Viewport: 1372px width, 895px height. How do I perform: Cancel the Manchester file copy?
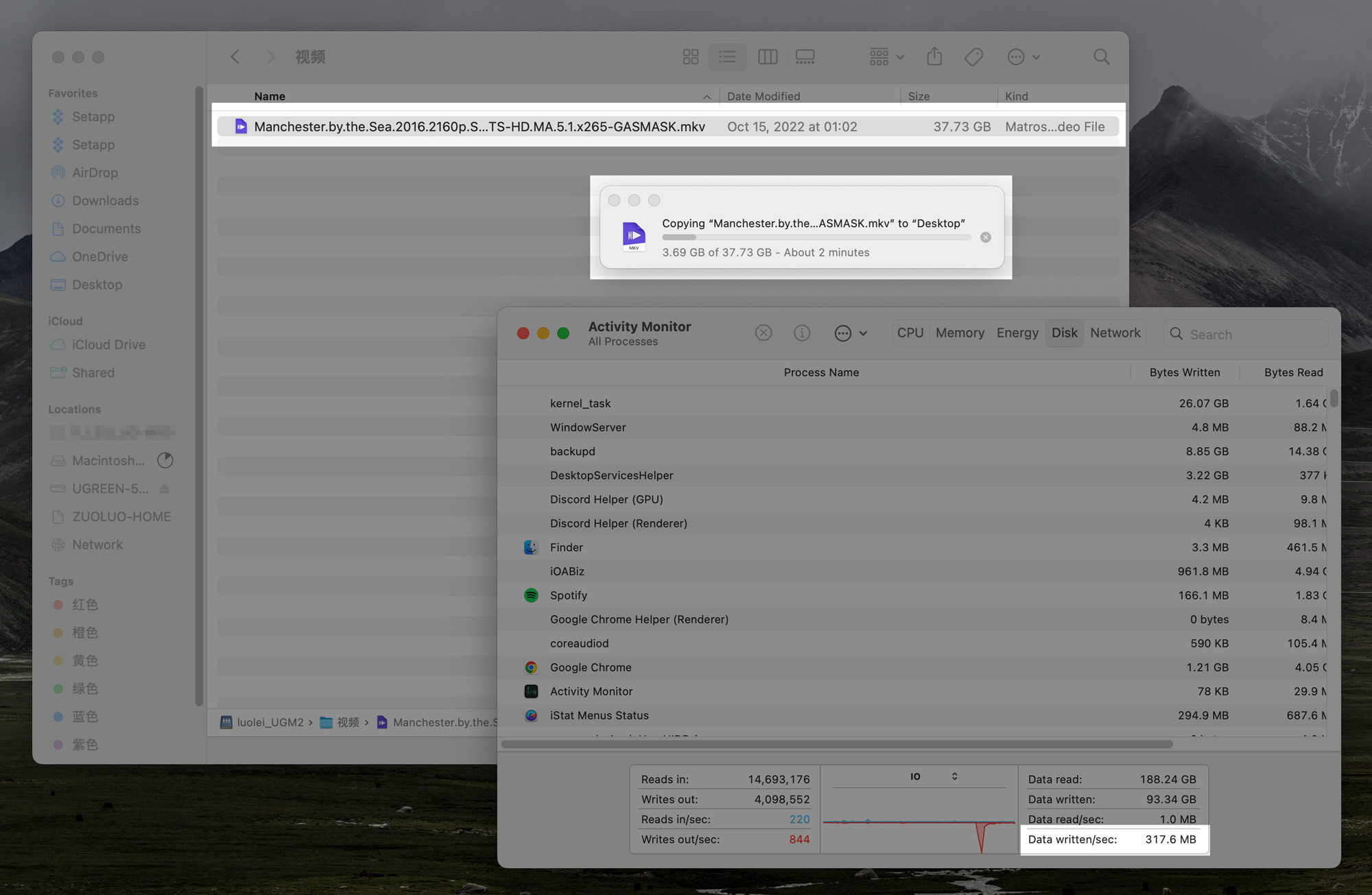(x=985, y=237)
